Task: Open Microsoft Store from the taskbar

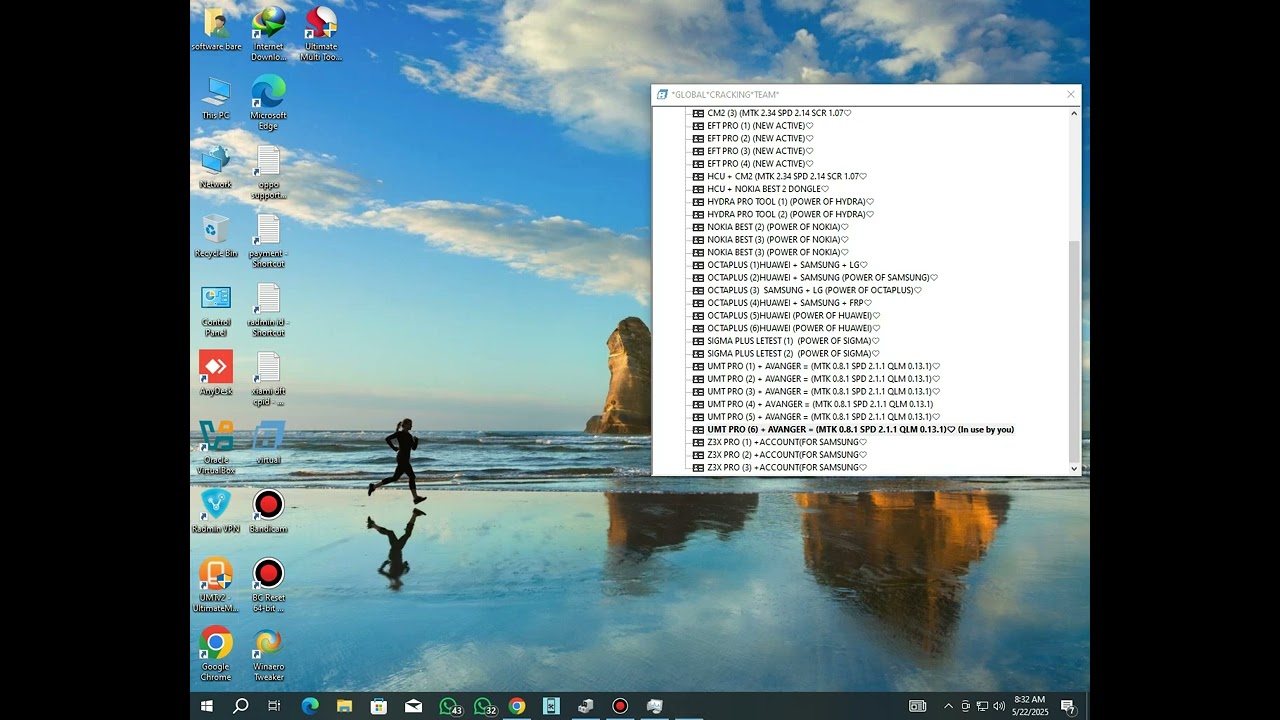Action: [379, 706]
